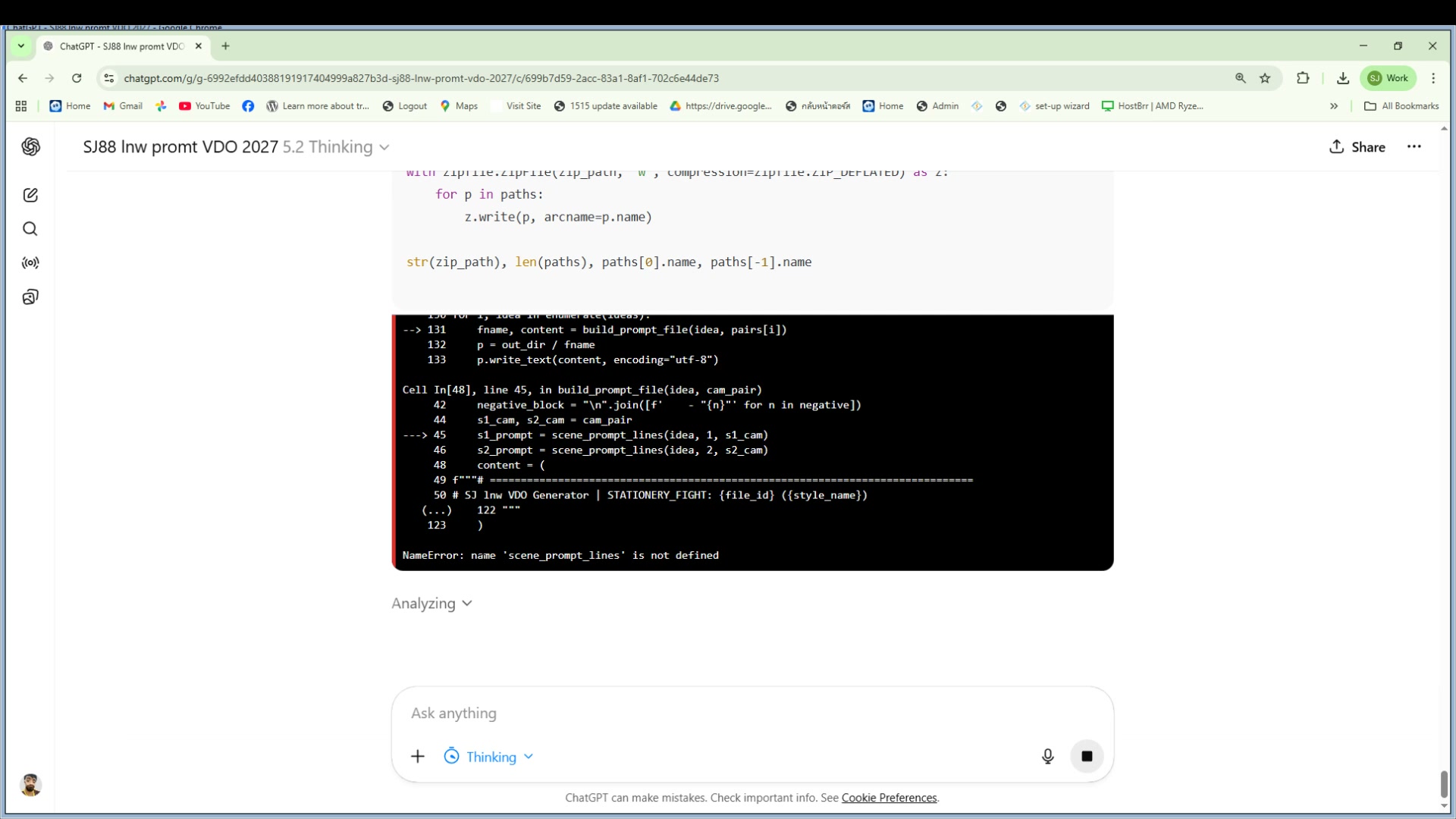Expand the Chrome tab search dropdown arrow
Viewport: 1456px width, 819px height.
click(21, 46)
